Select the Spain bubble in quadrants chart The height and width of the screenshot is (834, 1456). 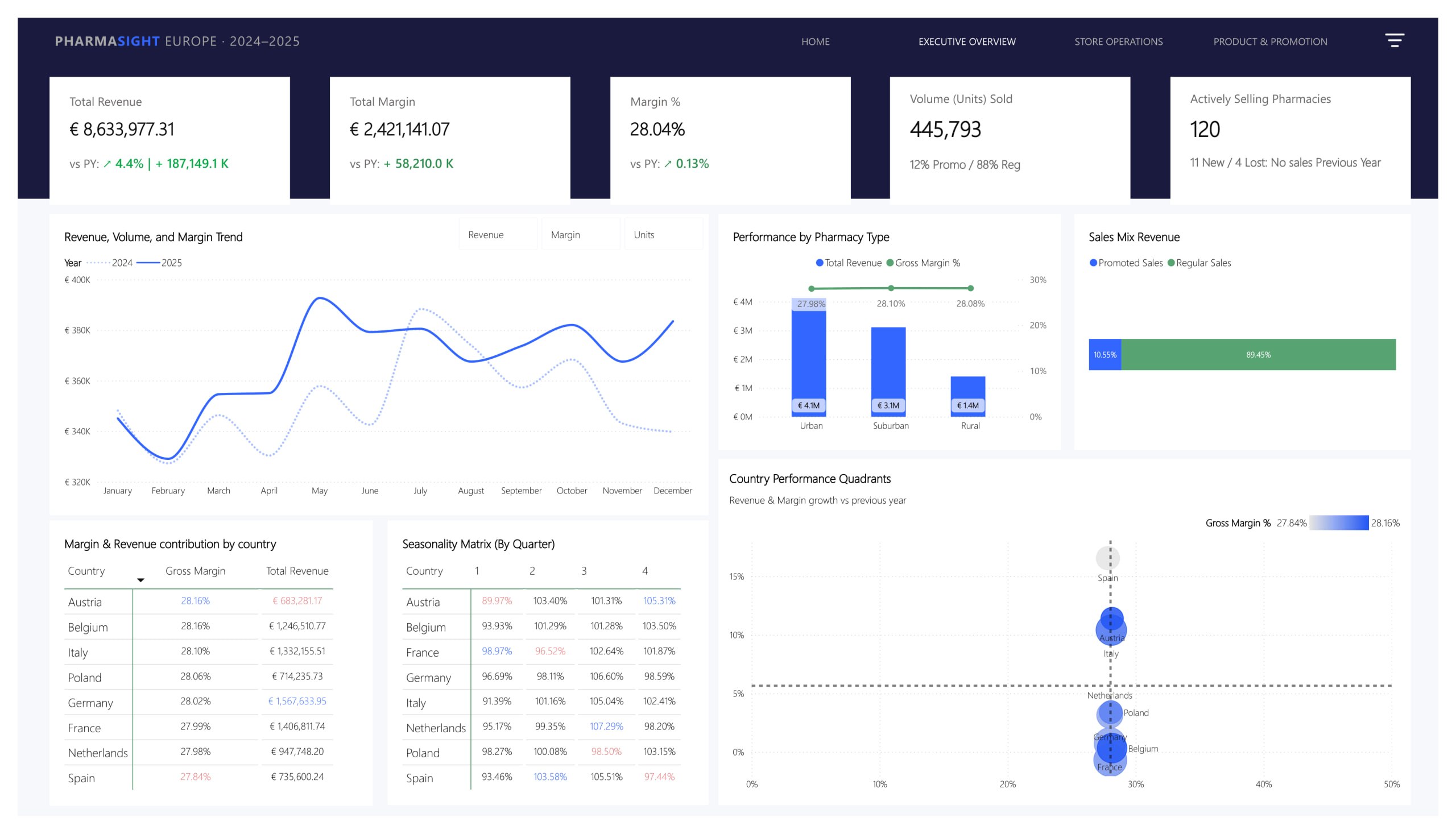tap(1107, 558)
